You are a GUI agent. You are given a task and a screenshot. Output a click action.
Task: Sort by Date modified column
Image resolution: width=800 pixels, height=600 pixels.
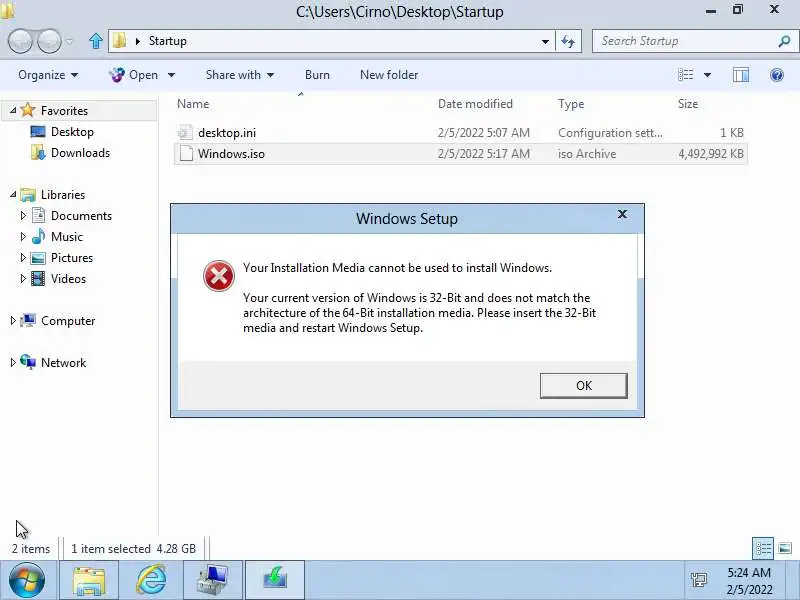point(475,104)
